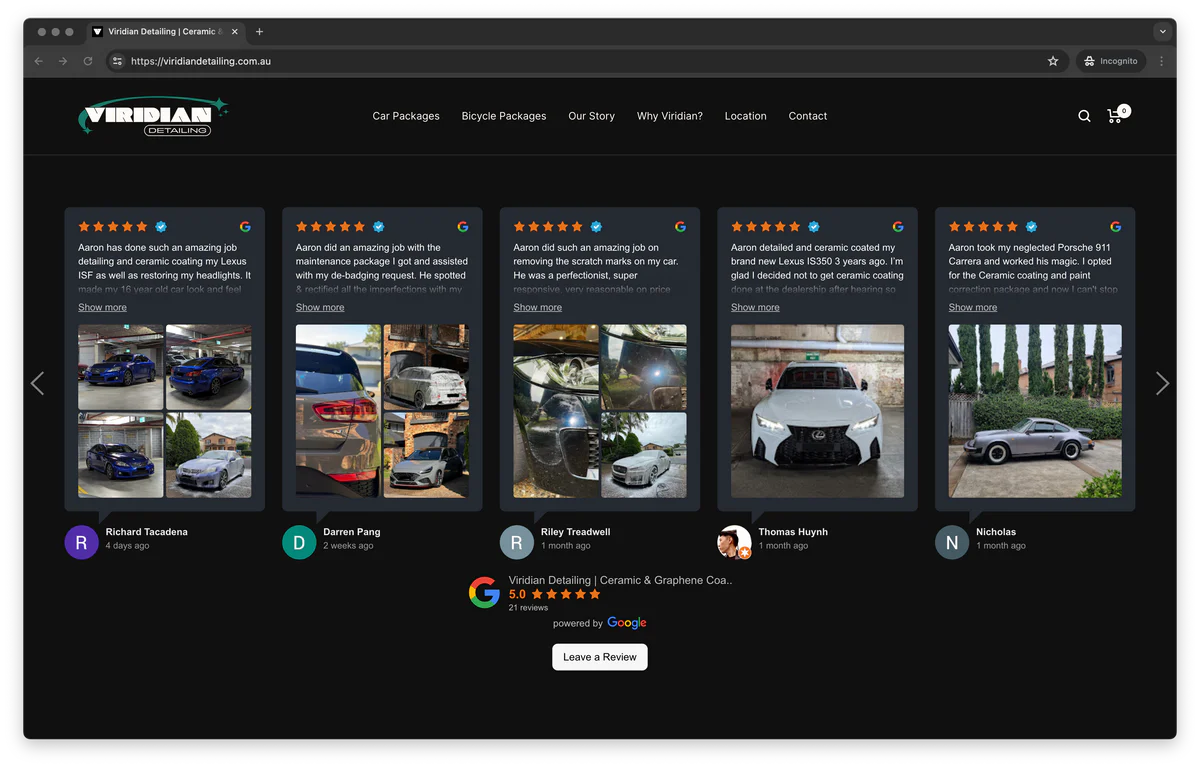Image resolution: width=1200 pixels, height=768 pixels.
Task: Open Nicholas's reviewer name
Action: point(996,532)
